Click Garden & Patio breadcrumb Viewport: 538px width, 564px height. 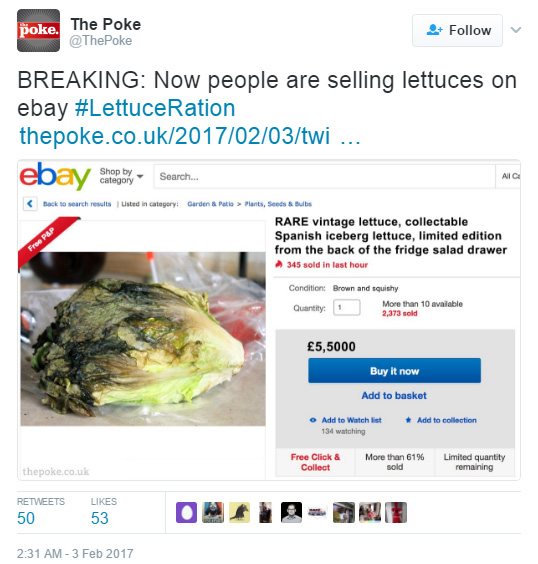pyautogui.click(x=210, y=204)
